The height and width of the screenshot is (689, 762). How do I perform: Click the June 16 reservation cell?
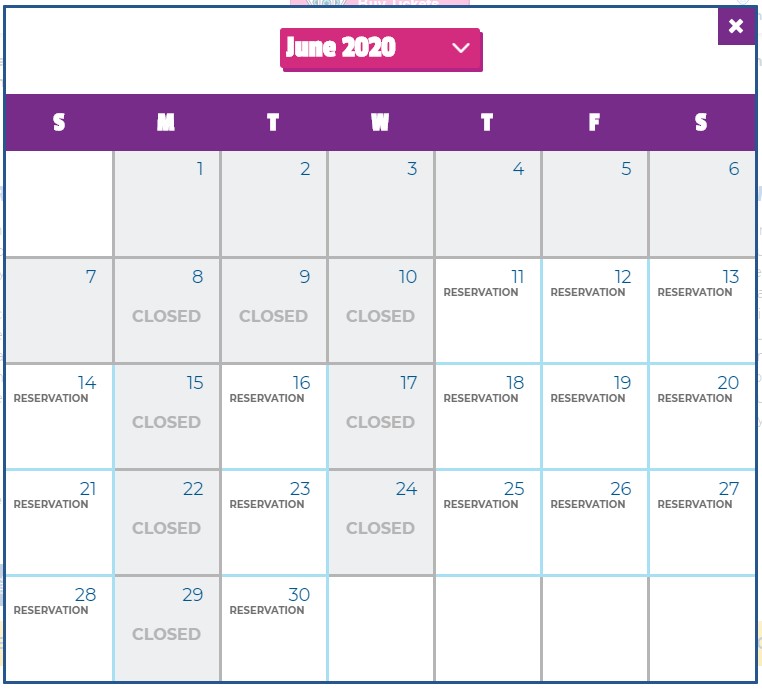point(274,416)
